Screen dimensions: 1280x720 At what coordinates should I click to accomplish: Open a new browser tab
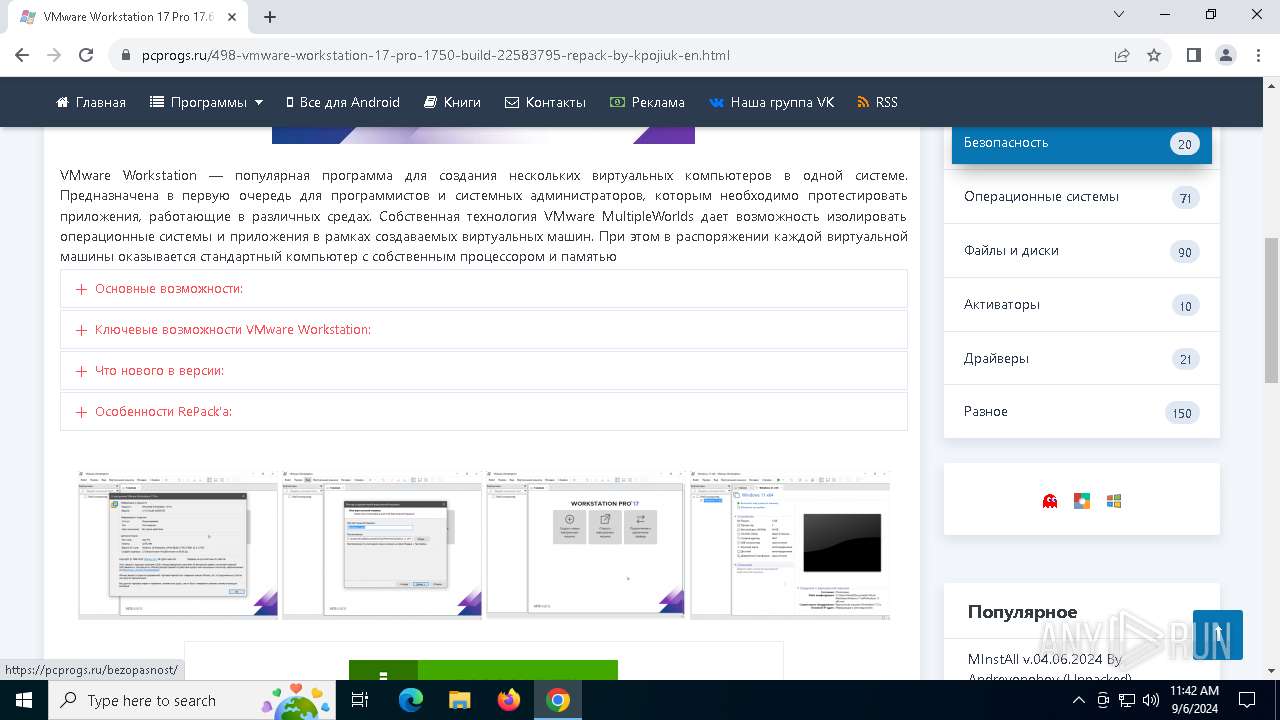point(270,16)
